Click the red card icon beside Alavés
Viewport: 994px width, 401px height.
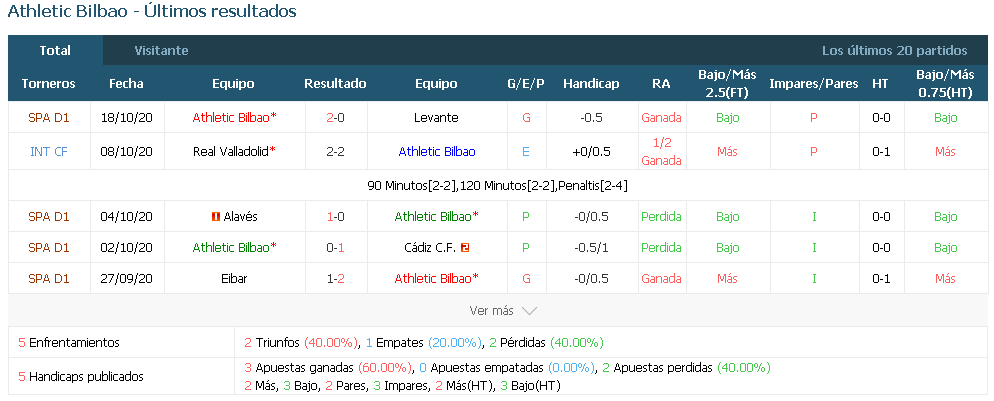click(x=216, y=217)
